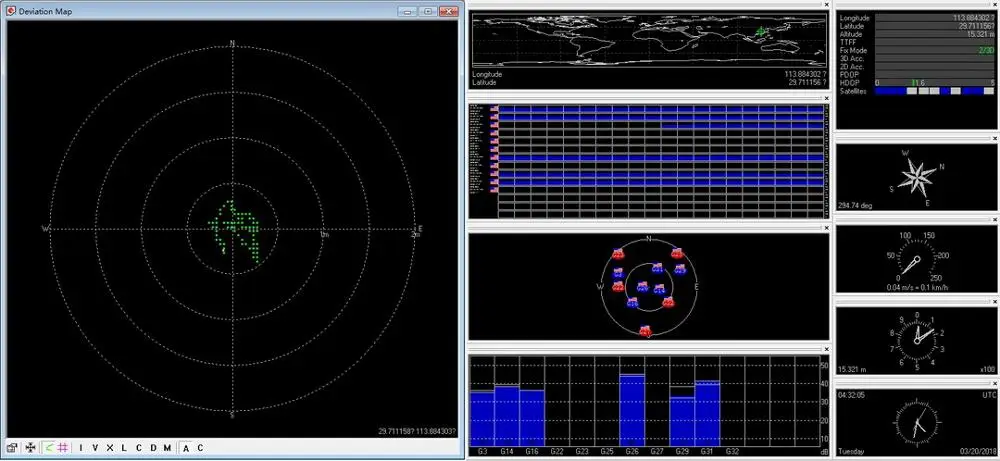This screenshot has height=461, width=1000.
Task: Click the C button next to L
Action: (x=139, y=448)
